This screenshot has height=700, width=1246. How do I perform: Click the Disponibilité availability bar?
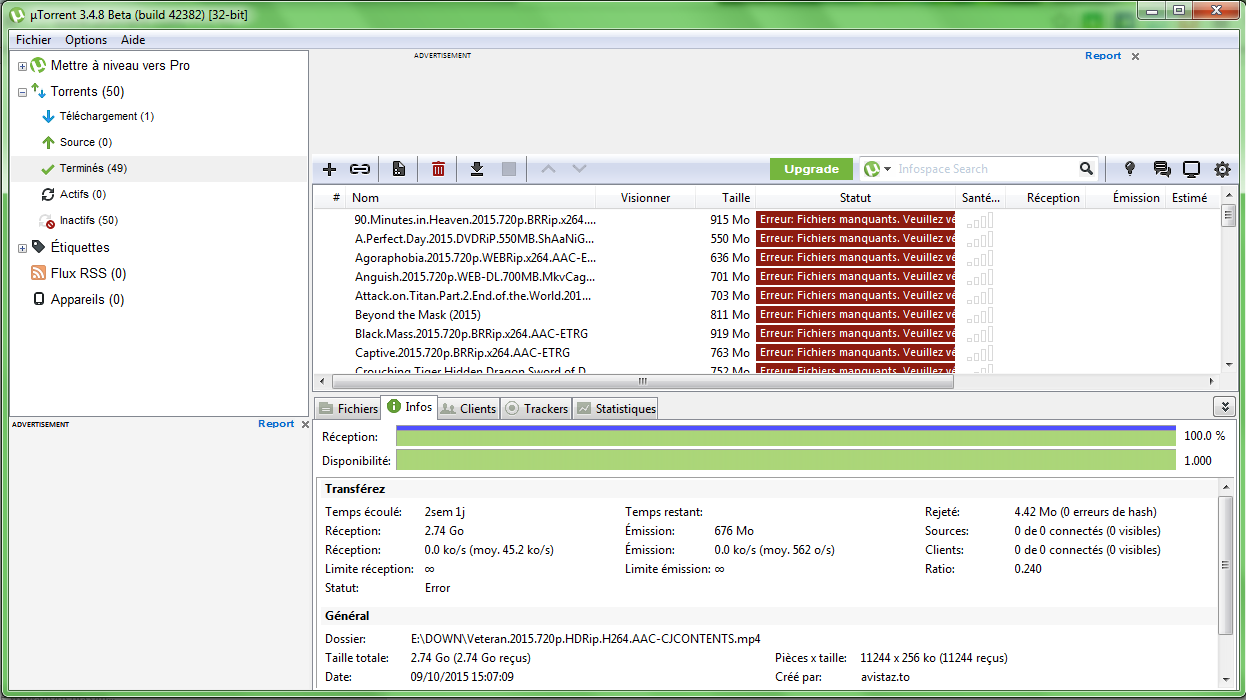(x=786, y=460)
